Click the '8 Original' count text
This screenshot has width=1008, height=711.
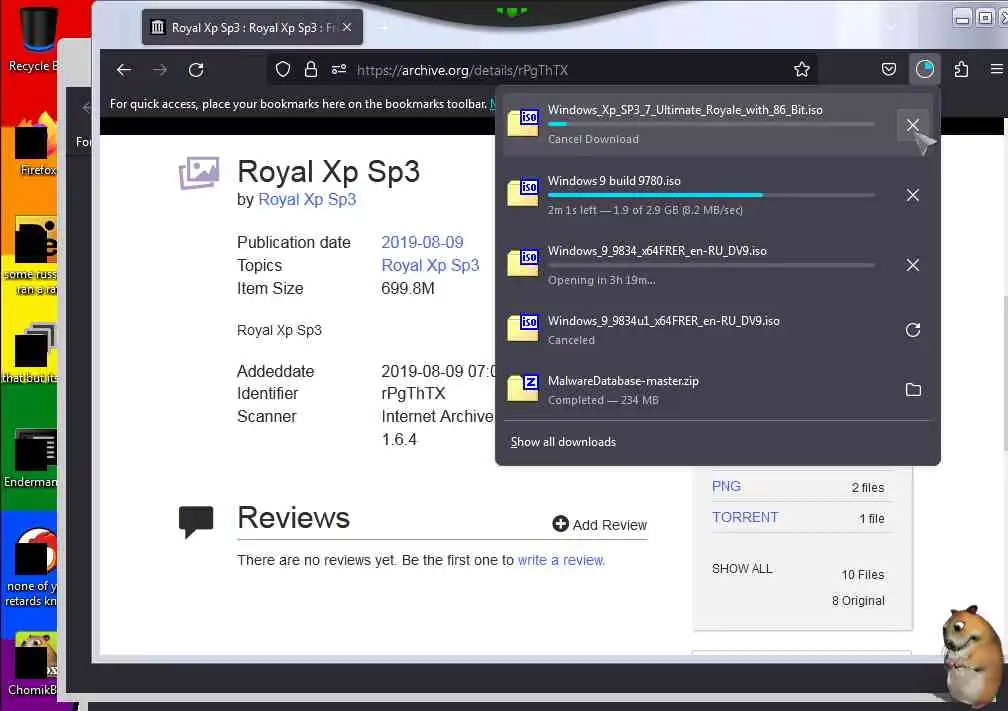pos(858,600)
